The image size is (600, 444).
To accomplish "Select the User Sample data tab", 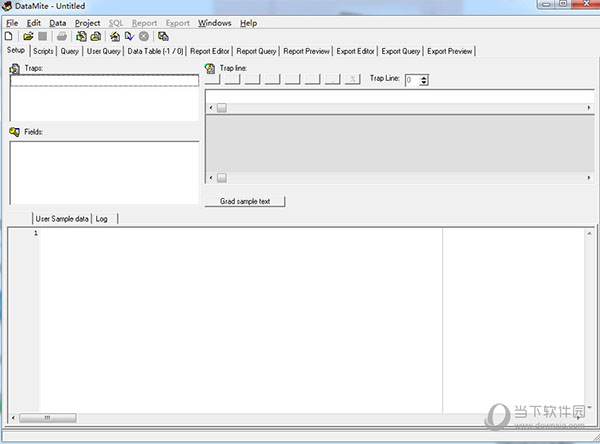I will coord(62,219).
